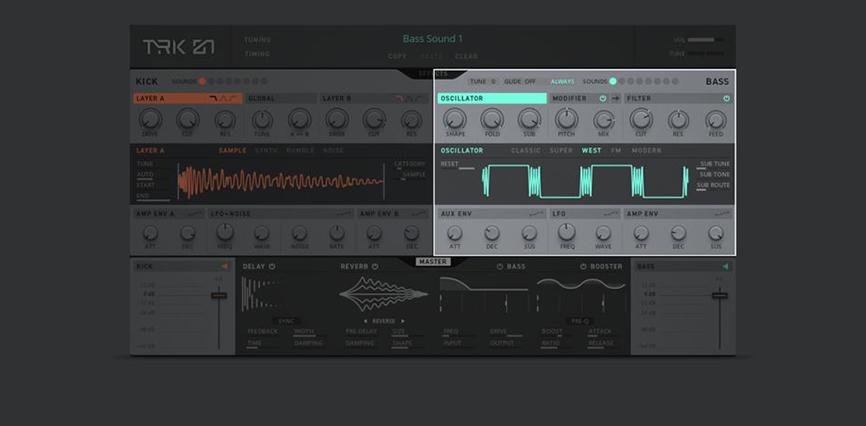Open the GLIDE OFF setting
866x426 pixels.
click(x=520, y=81)
